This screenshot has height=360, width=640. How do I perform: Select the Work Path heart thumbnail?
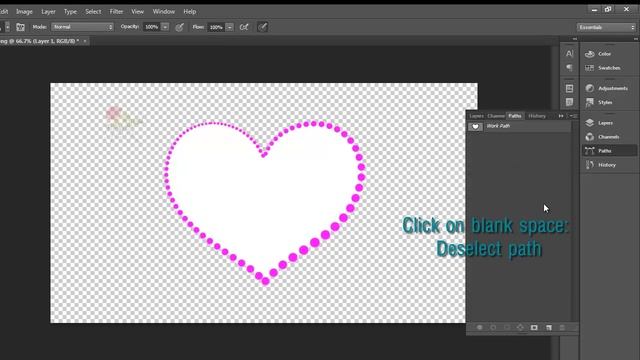click(x=475, y=127)
